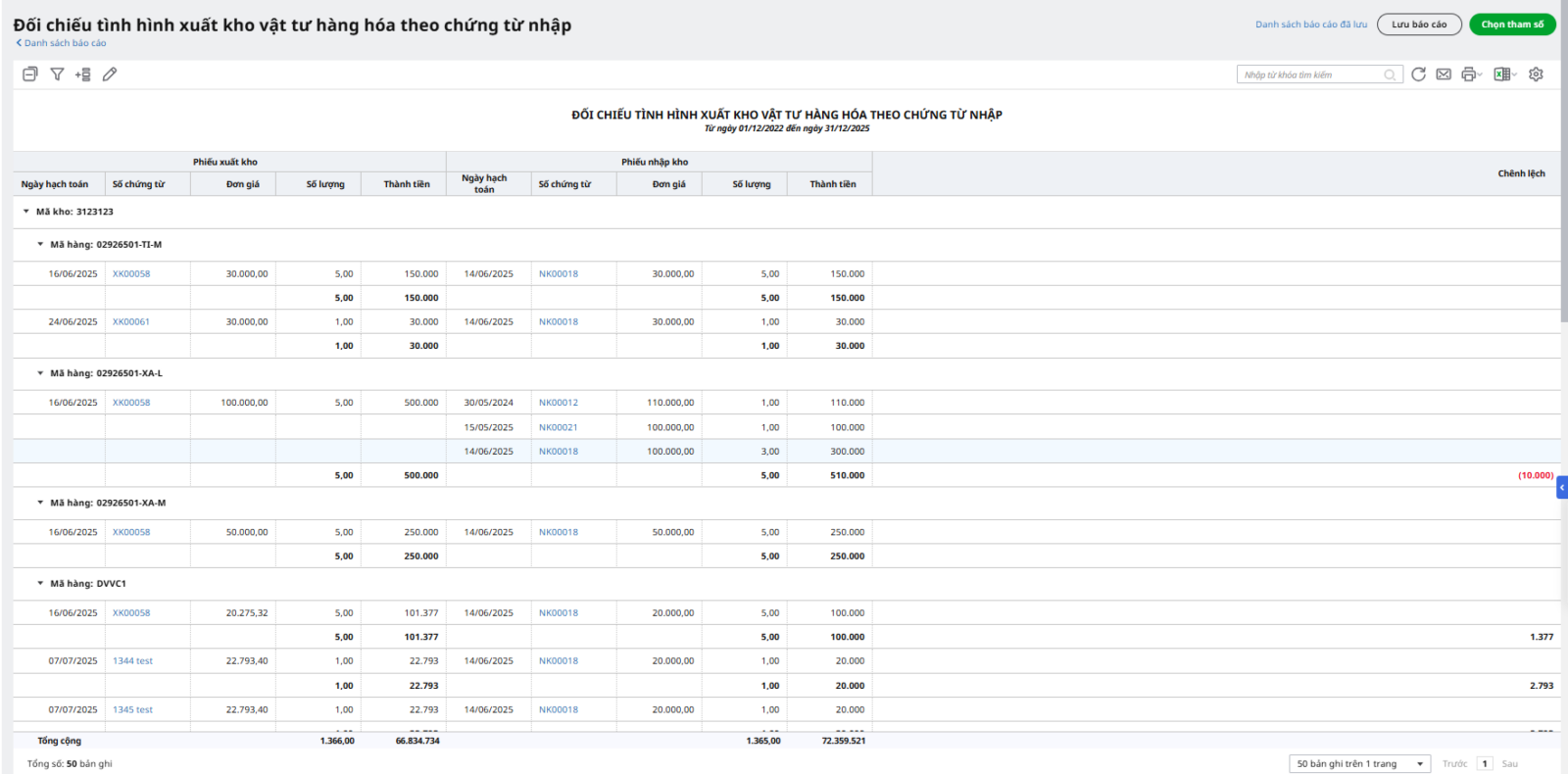
Task: Click the Chọn tham số button
Action: [1511, 24]
